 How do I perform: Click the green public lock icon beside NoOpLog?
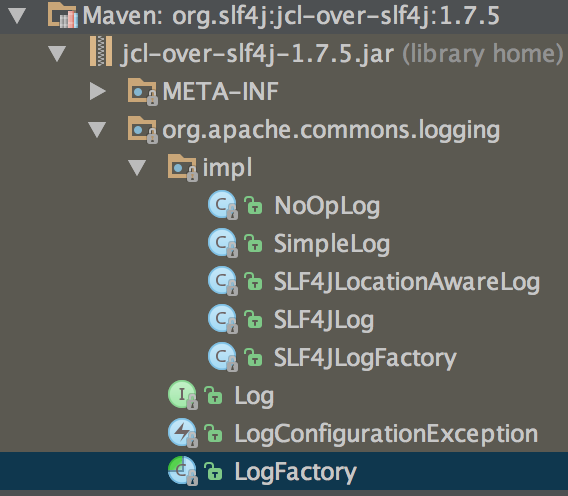(x=253, y=205)
